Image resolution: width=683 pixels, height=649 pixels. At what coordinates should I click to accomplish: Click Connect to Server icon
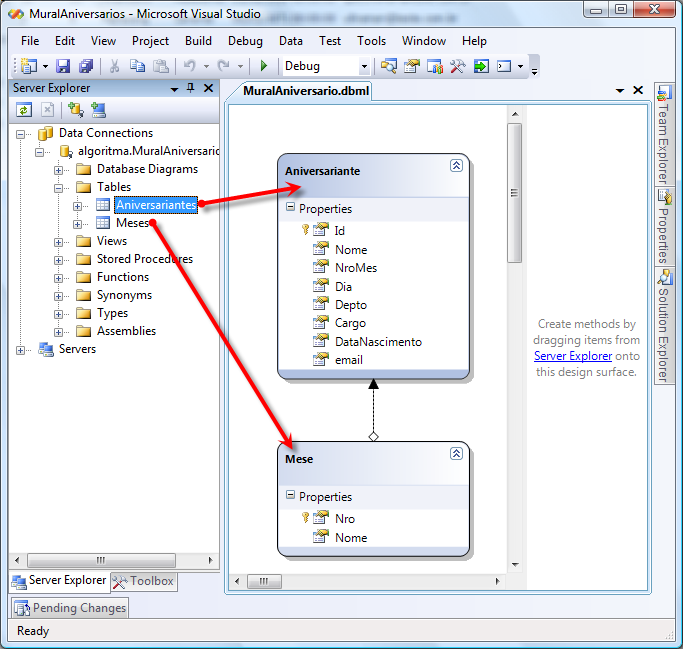(98, 110)
